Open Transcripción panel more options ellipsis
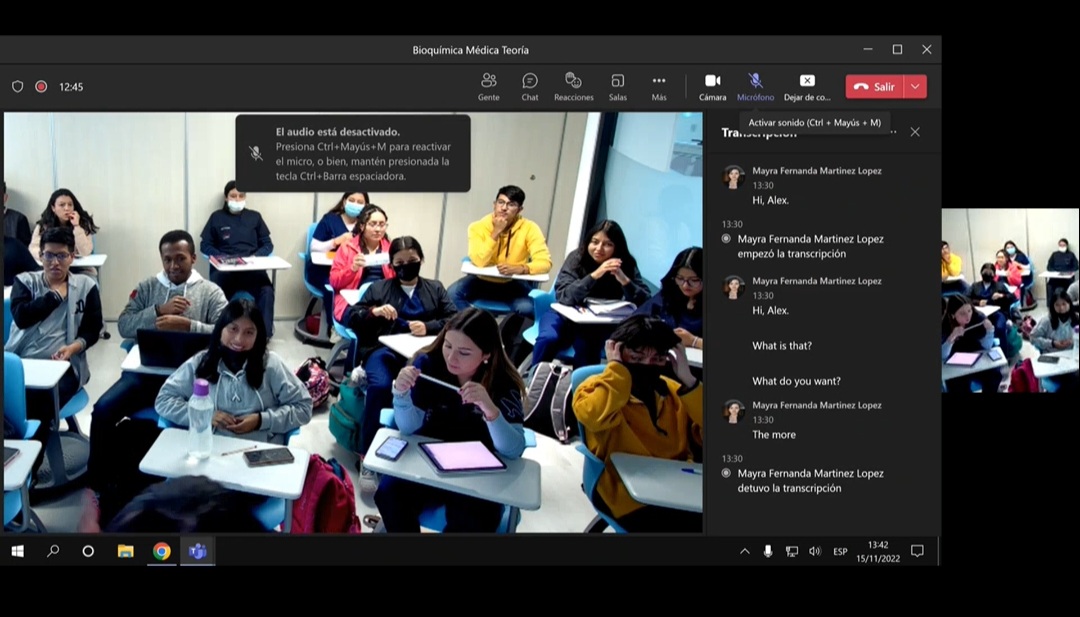The height and width of the screenshot is (617, 1080). tap(893, 132)
